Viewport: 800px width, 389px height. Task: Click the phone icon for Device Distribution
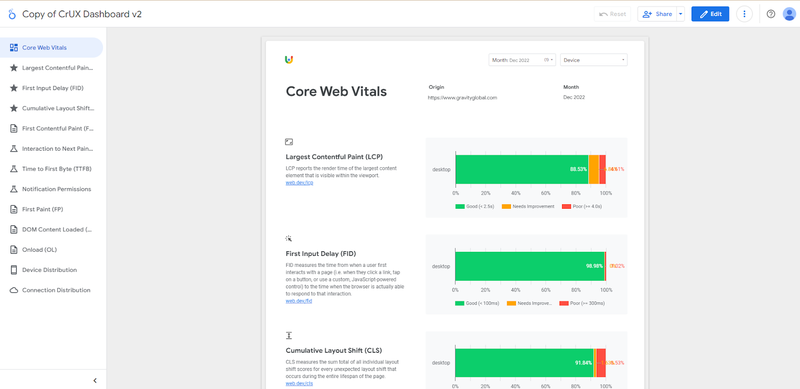pos(14,270)
